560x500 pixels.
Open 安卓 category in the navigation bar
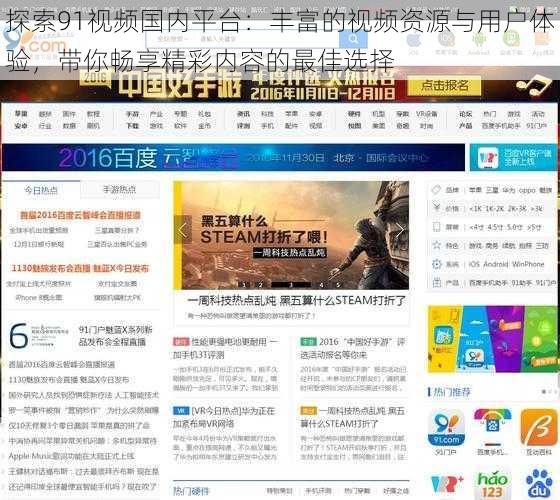pos(21,126)
